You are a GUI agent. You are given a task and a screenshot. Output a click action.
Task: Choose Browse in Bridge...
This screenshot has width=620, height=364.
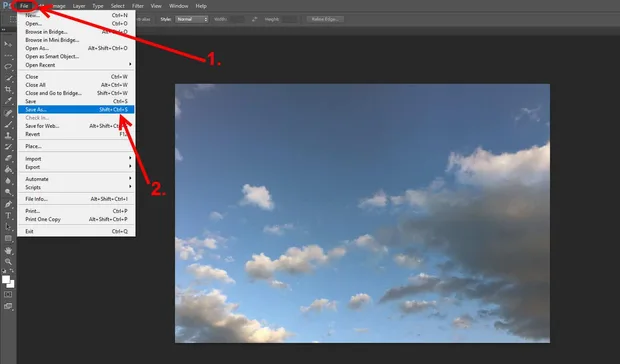click(76, 32)
